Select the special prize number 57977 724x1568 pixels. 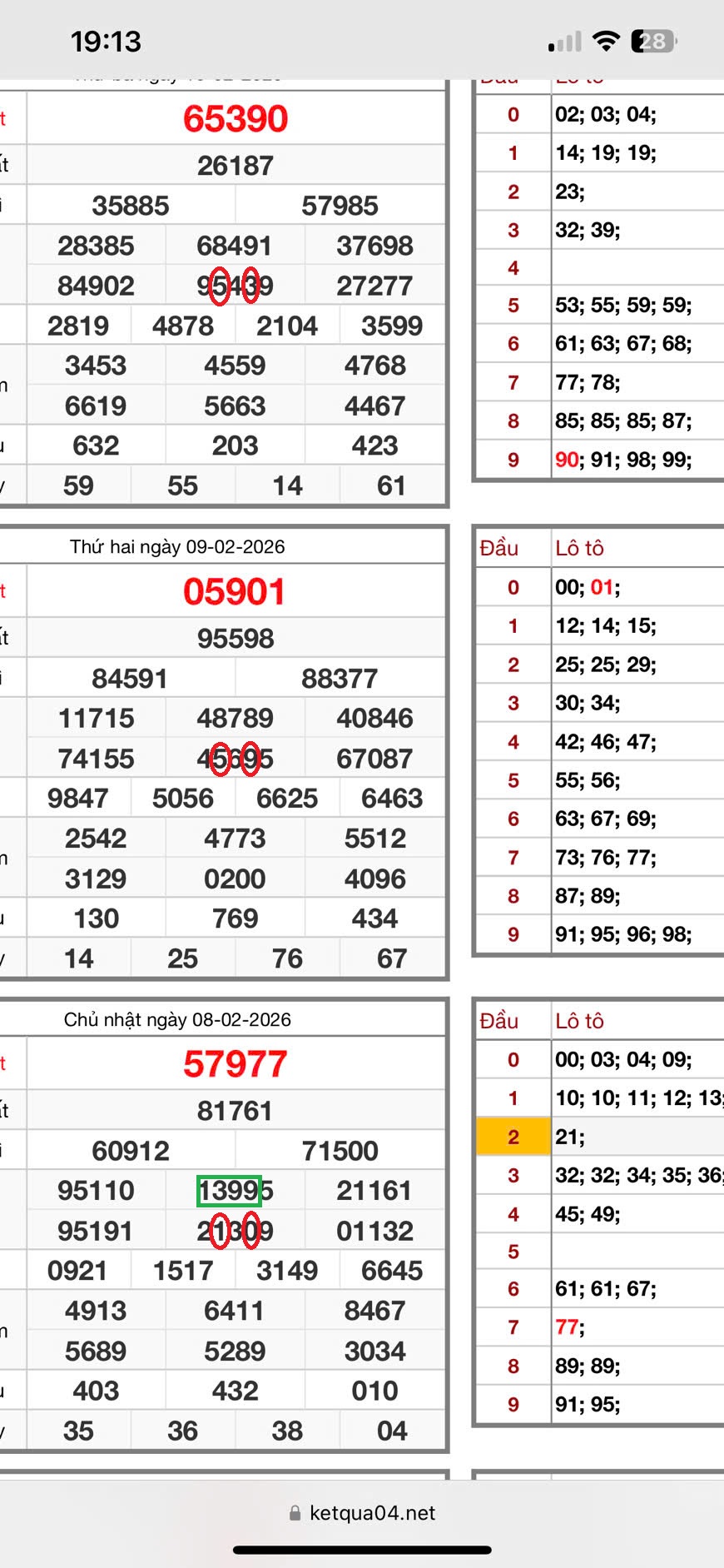[x=236, y=1064]
